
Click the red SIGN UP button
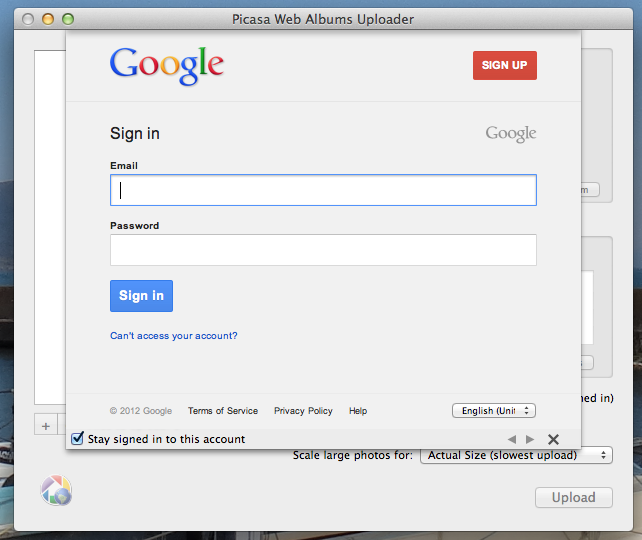pos(505,65)
